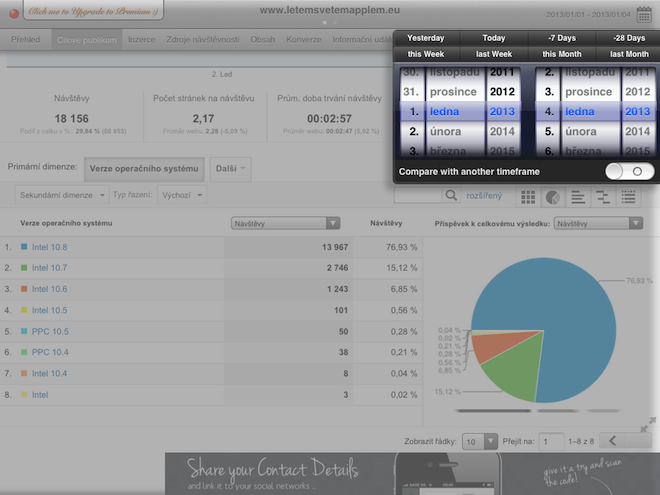Viewport: 660px width, 495px height.
Task: Open contribution Návštěvy dropdown above pie chart
Action: click(x=598, y=224)
